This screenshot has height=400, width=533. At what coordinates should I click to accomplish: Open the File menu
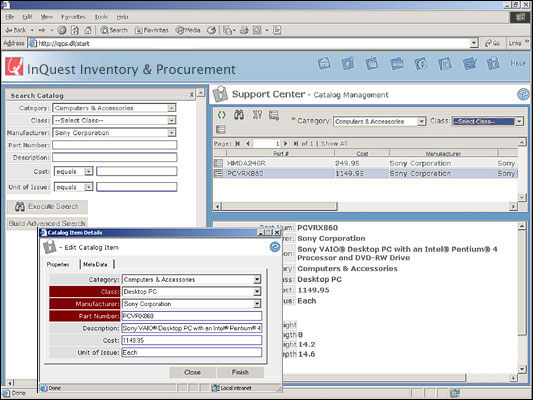[10, 17]
